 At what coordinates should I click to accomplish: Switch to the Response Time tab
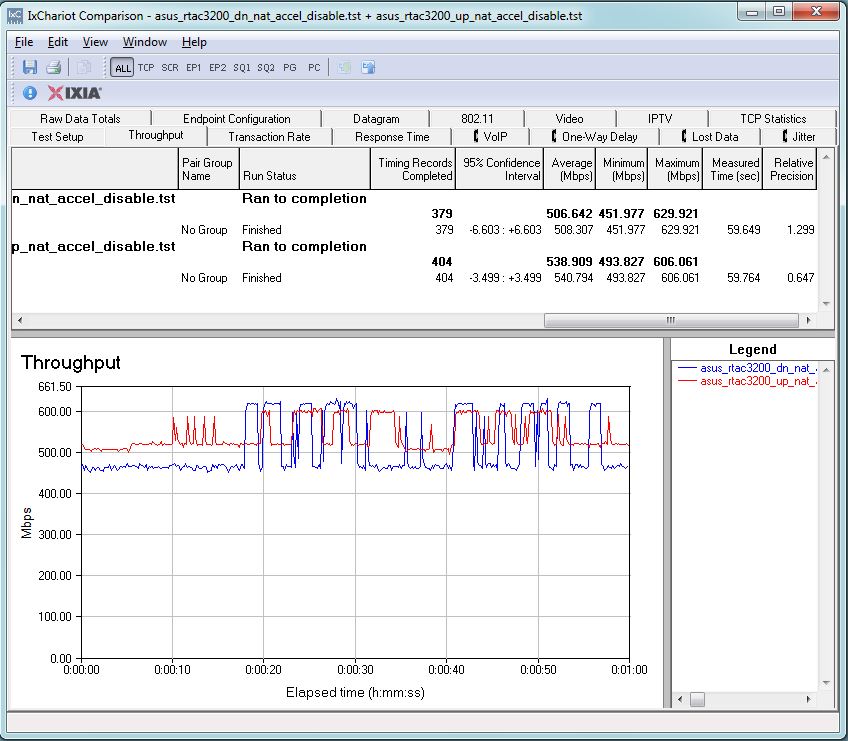click(392, 137)
